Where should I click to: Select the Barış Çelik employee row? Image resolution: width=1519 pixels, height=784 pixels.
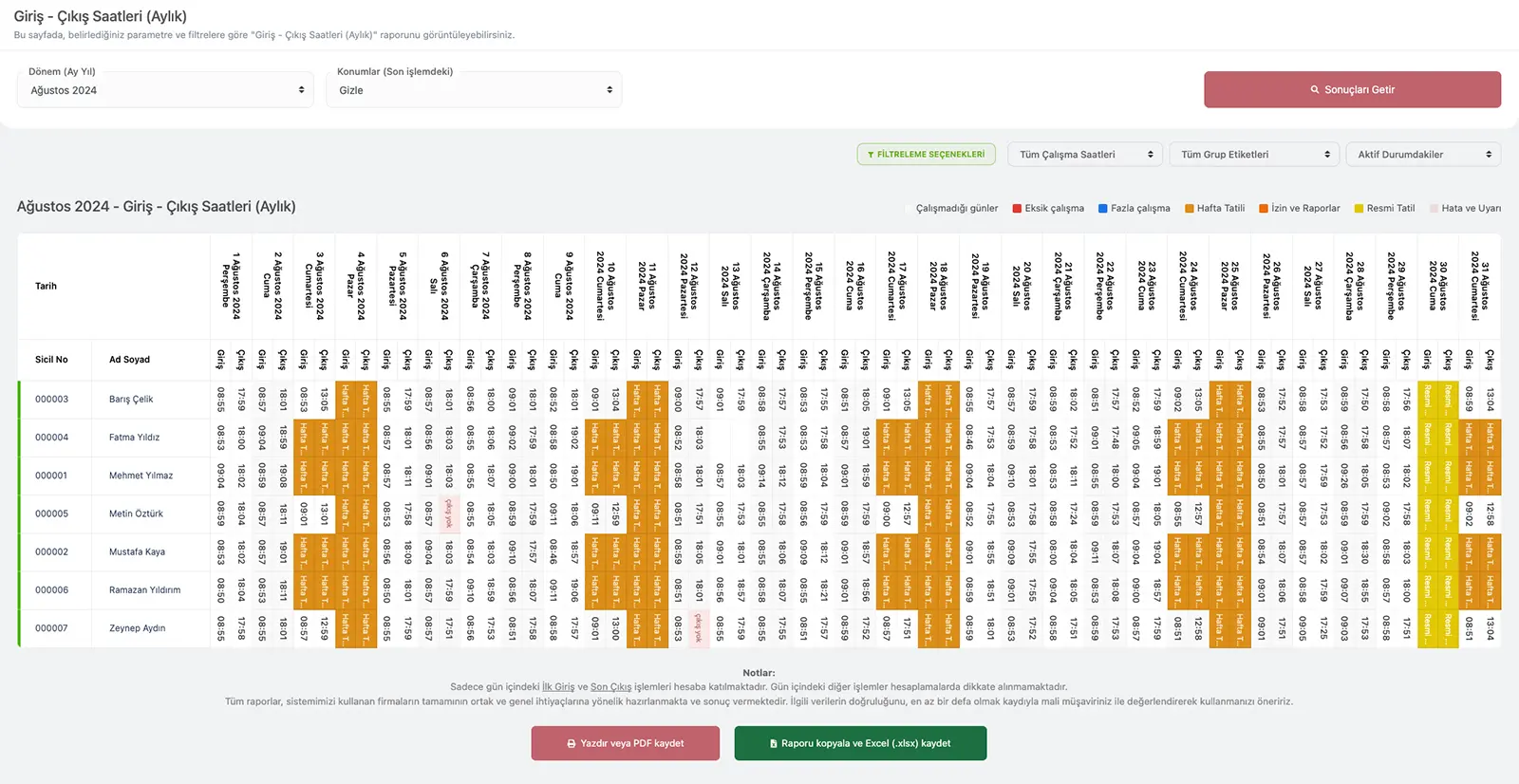131,400
